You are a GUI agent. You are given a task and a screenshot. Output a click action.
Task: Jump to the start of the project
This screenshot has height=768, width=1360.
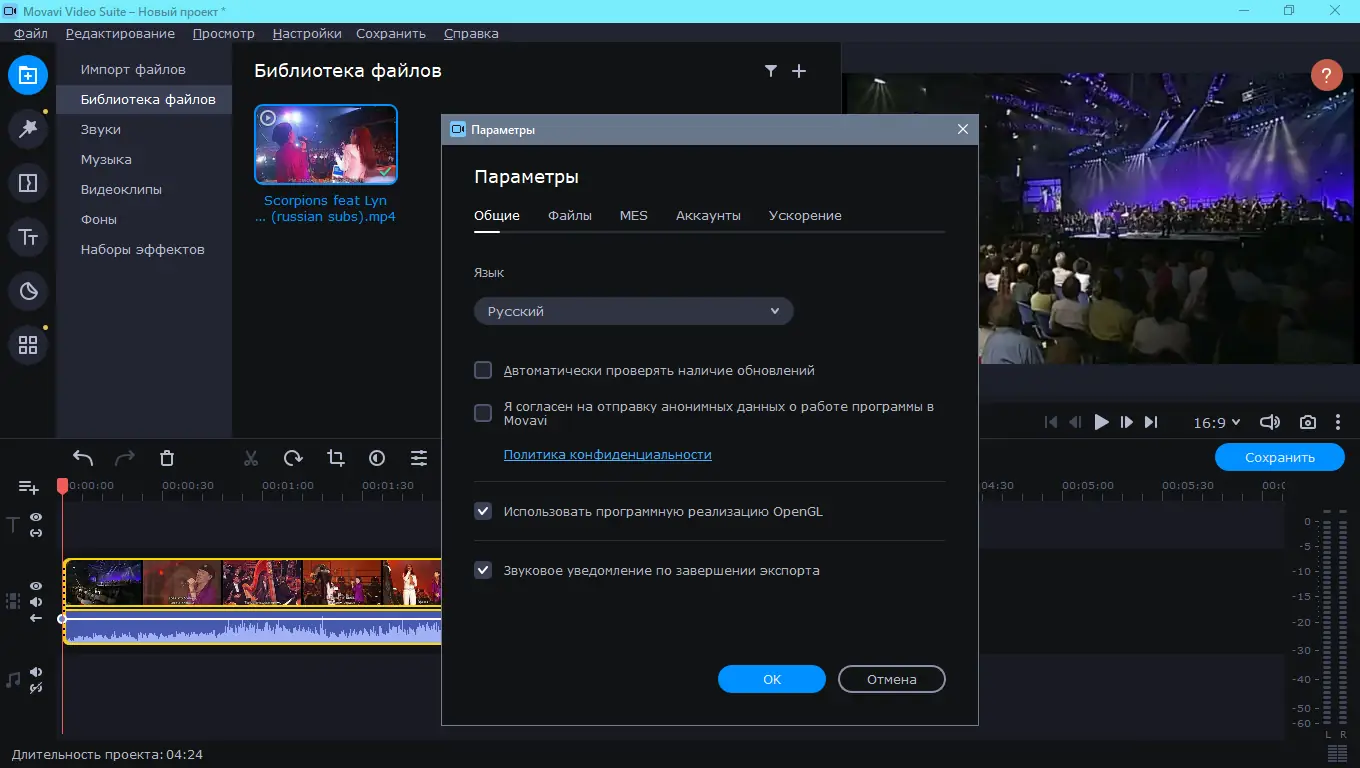(x=1051, y=422)
